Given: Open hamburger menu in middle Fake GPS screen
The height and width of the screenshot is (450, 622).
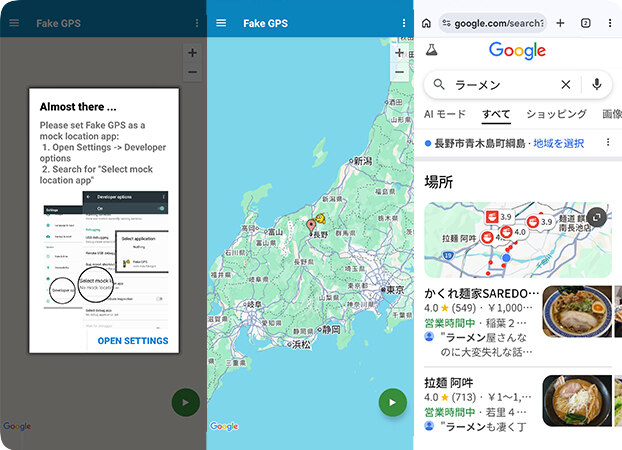Looking at the screenshot, I should (x=221, y=23).
